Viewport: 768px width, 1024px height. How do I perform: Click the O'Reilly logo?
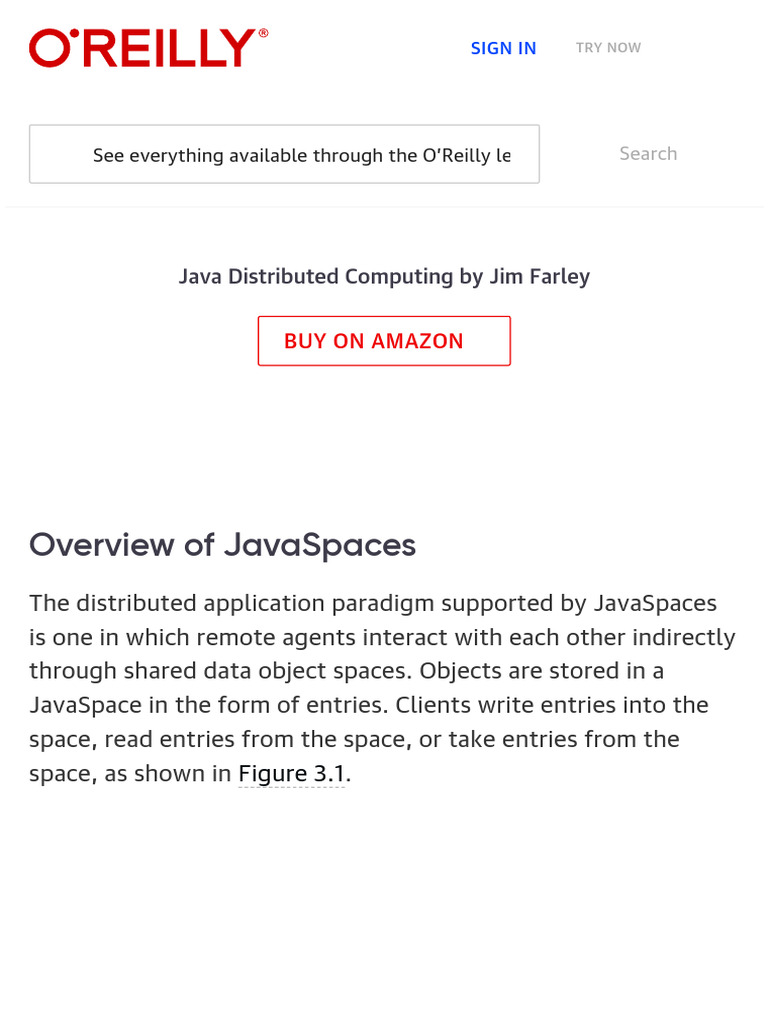pos(142,48)
